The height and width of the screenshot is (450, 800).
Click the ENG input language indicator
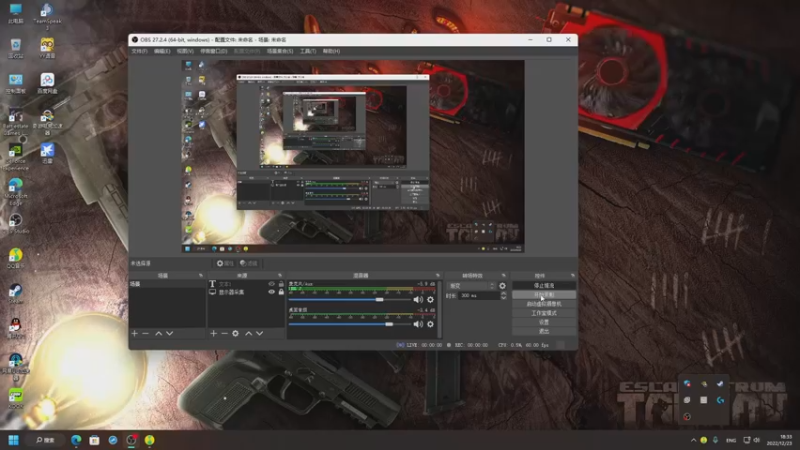[731, 440]
